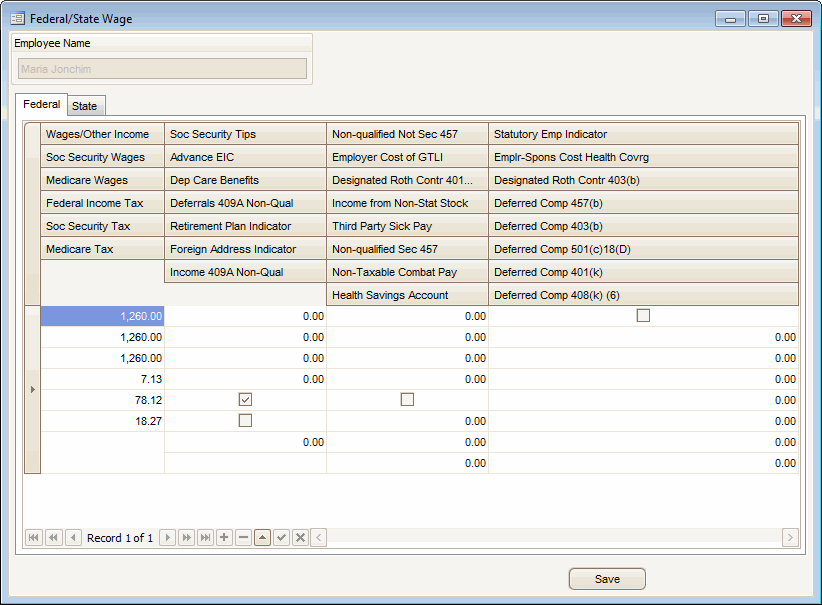Image resolution: width=822 pixels, height=605 pixels.
Task: Click the edit record triangle icon
Action: (x=262, y=538)
